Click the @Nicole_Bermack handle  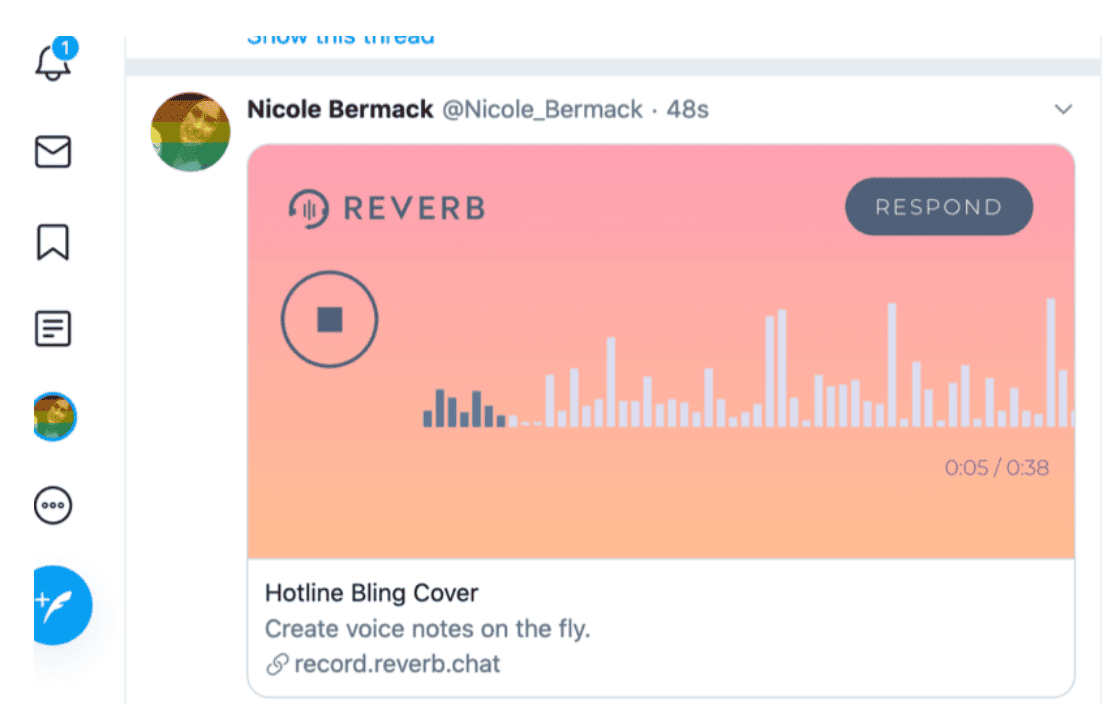[543, 110]
